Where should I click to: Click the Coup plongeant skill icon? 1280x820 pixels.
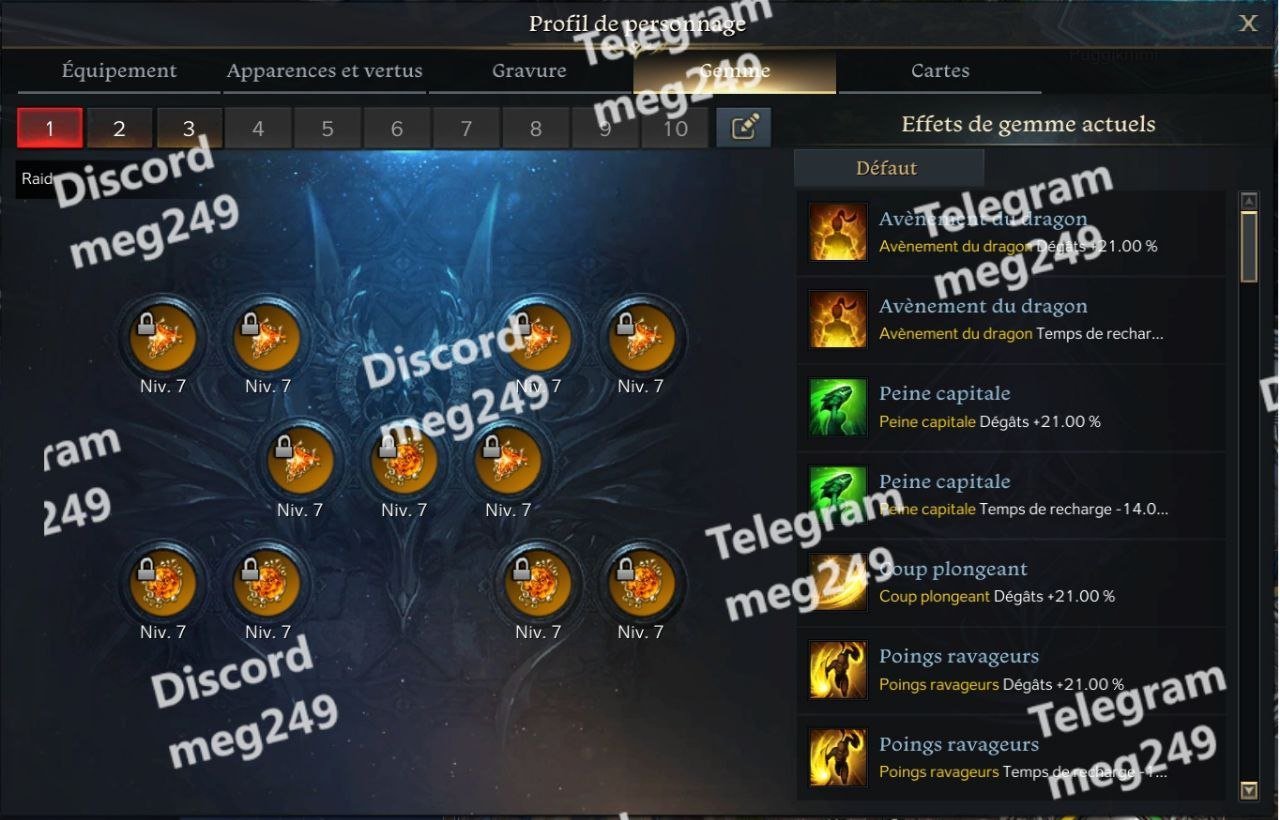point(838,582)
